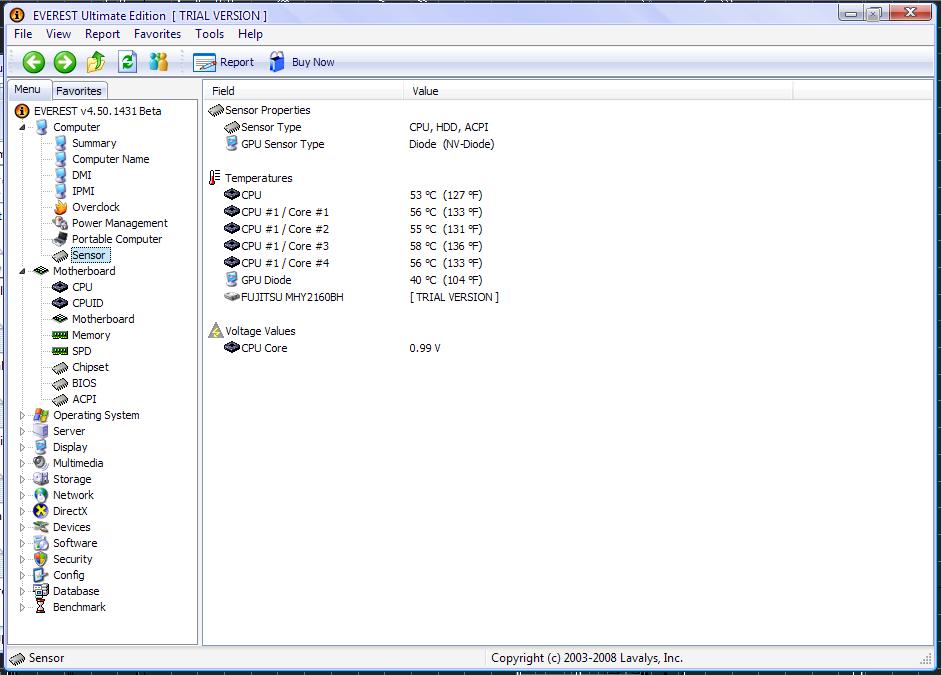Select Computer Name in the tree
The image size is (941, 675).
(110, 159)
